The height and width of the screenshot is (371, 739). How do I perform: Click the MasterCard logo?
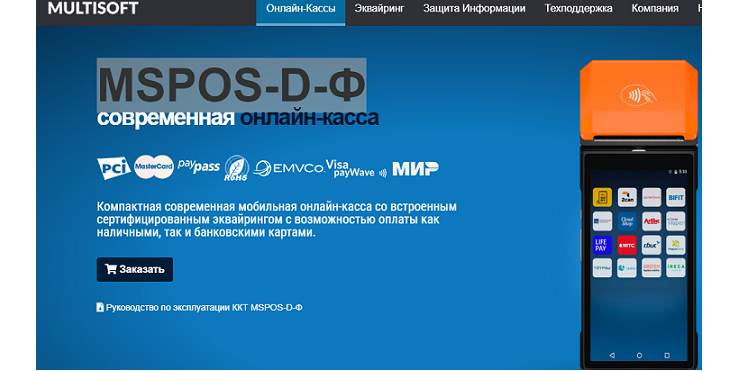click(154, 167)
